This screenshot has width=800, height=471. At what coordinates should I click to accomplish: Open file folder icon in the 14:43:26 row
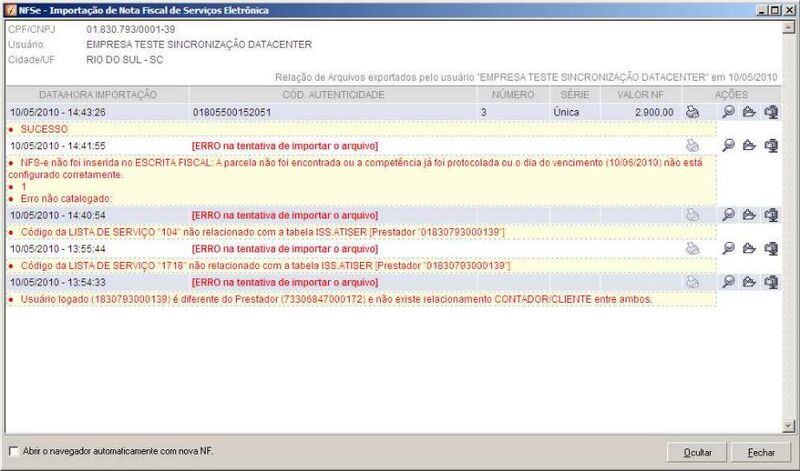tap(749, 112)
